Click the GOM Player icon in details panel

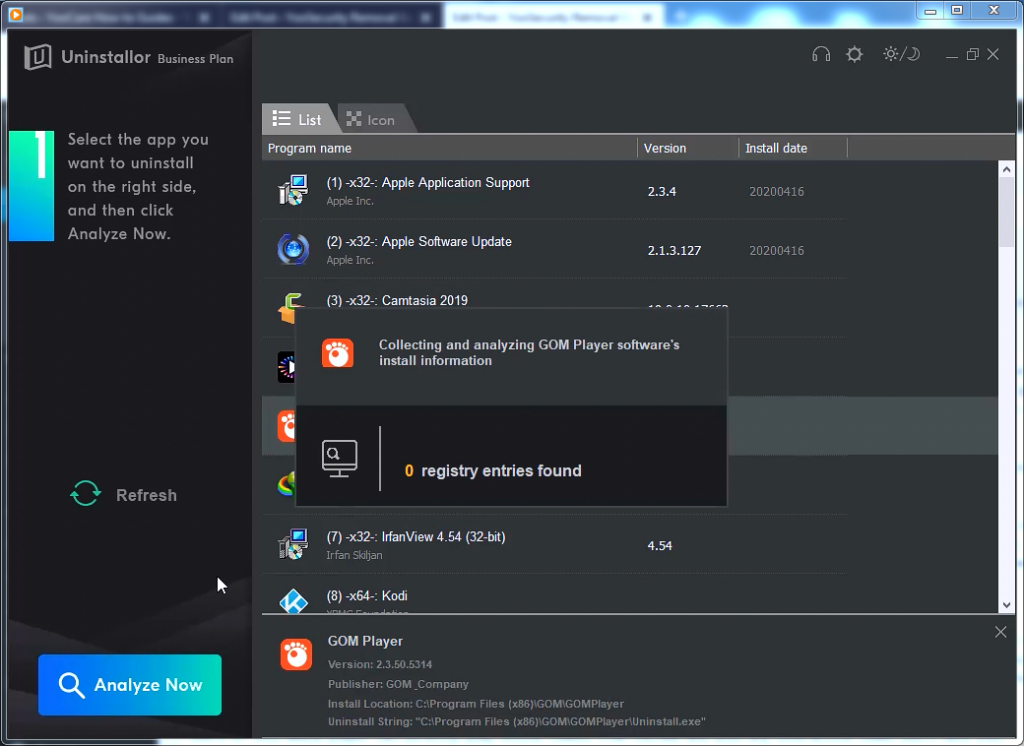click(296, 654)
